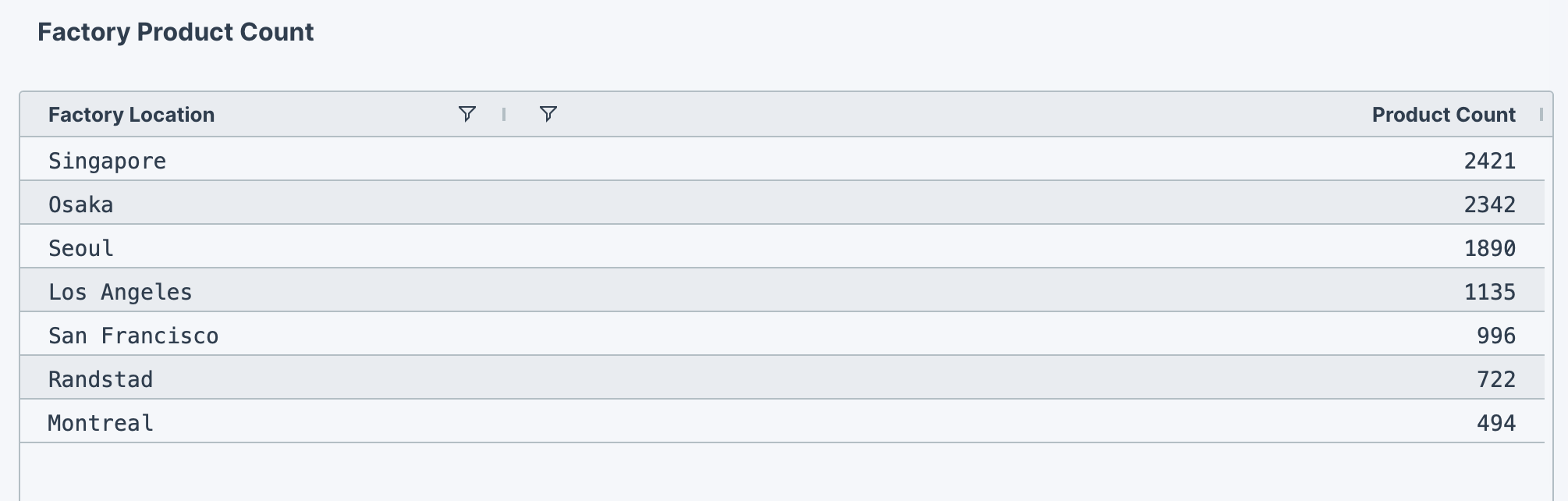Open the filter menu for Factory Location column

tap(466, 114)
